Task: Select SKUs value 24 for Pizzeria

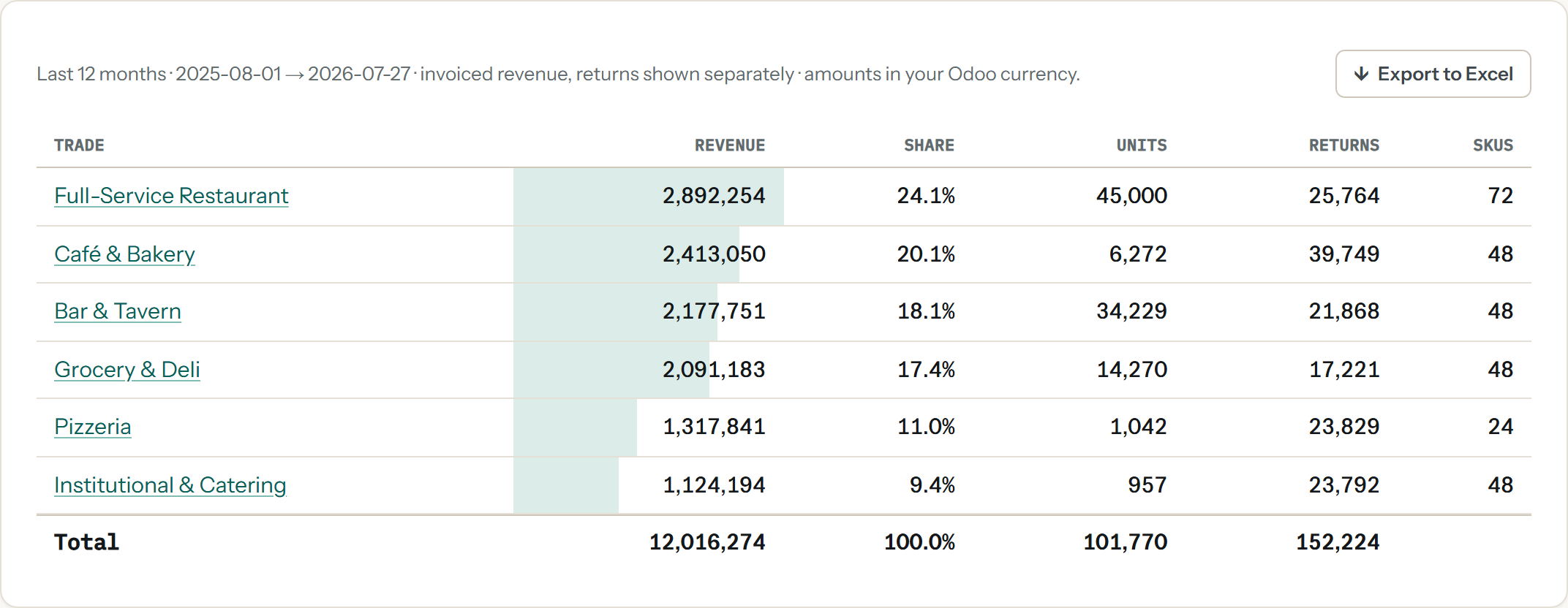Action: point(1501,427)
